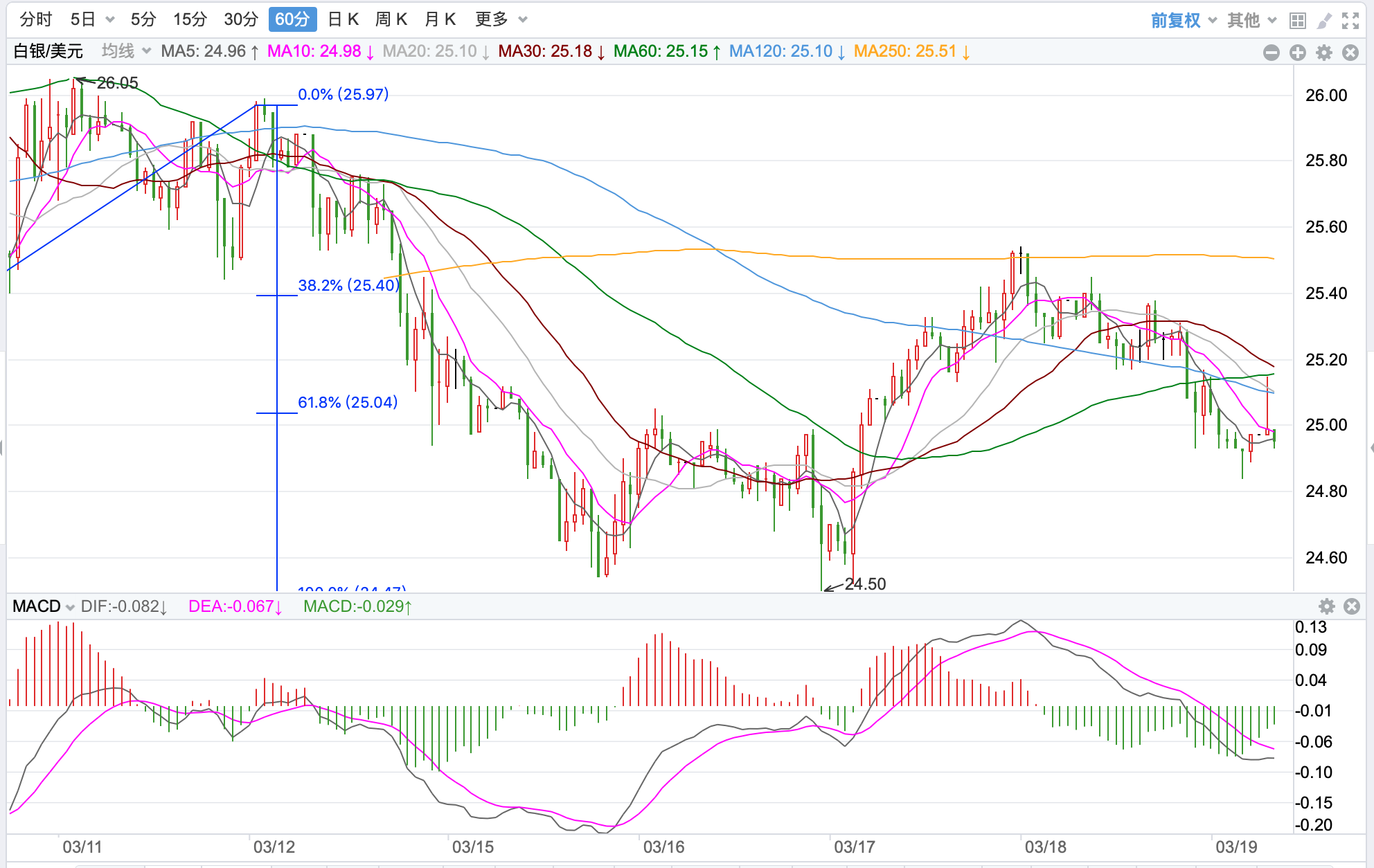Expand the 其他 options dropdown

[1251, 21]
